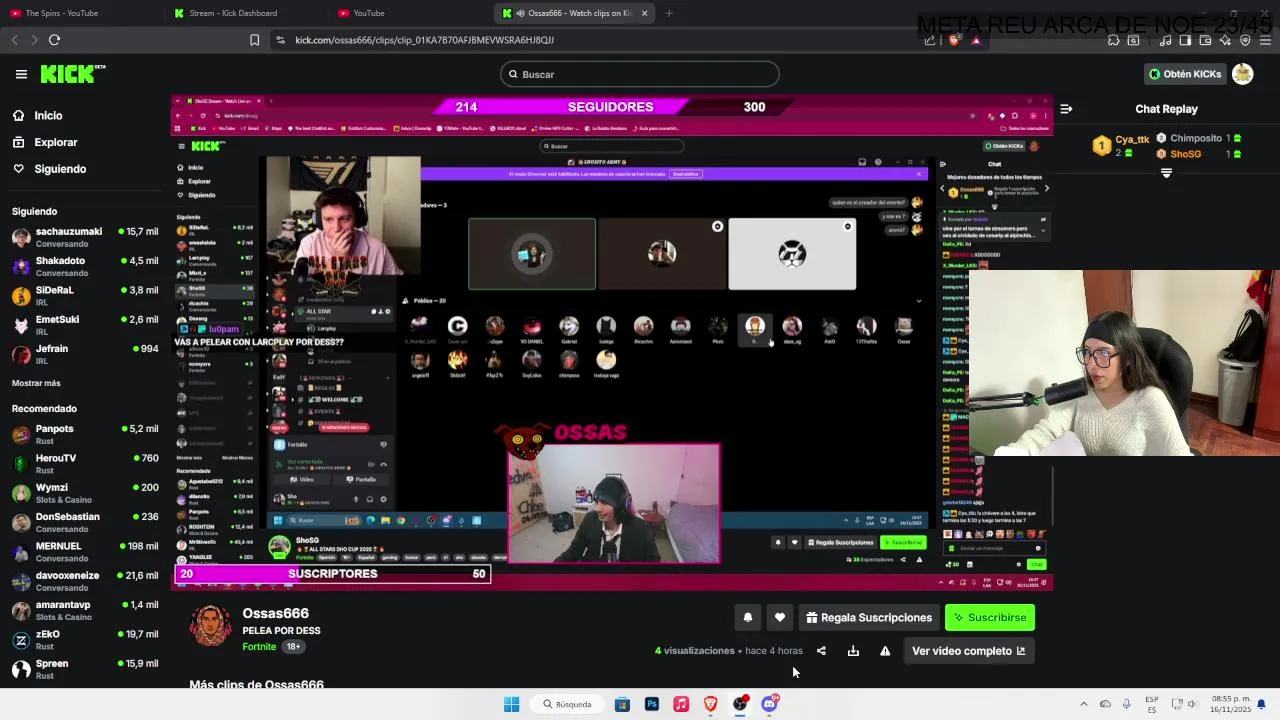1280x720 pixels.
Task: Report this clip with the warning icon
Action: [x=885, y=651]
